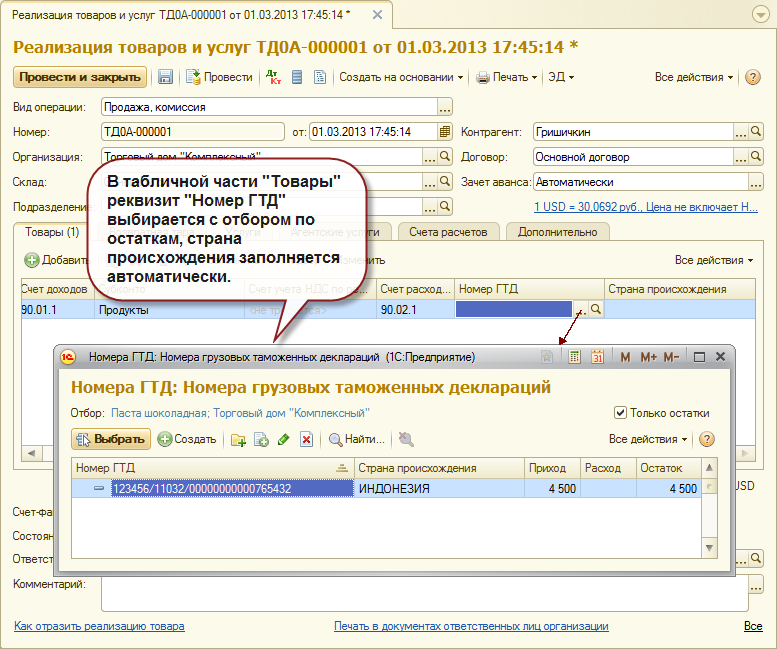
Task: Click the filter link Паста шоколадная; Торговый дом
Action: pyautogui.click(x=240, y=413)
